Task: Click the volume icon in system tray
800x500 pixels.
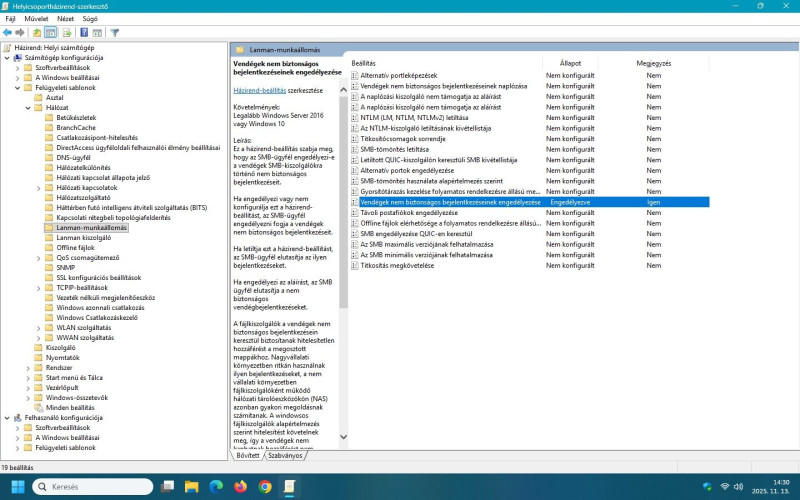Action: (738, 486)
